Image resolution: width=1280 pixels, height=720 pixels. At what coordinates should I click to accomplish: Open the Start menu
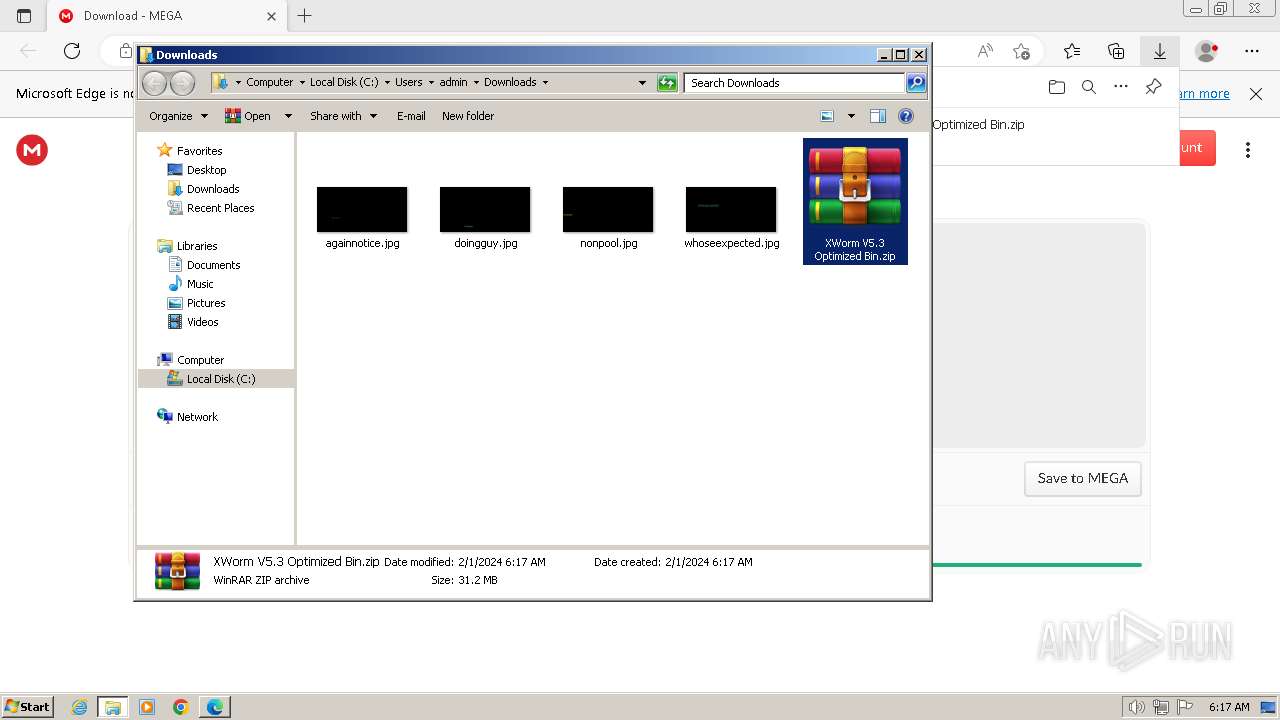point(28,707)
